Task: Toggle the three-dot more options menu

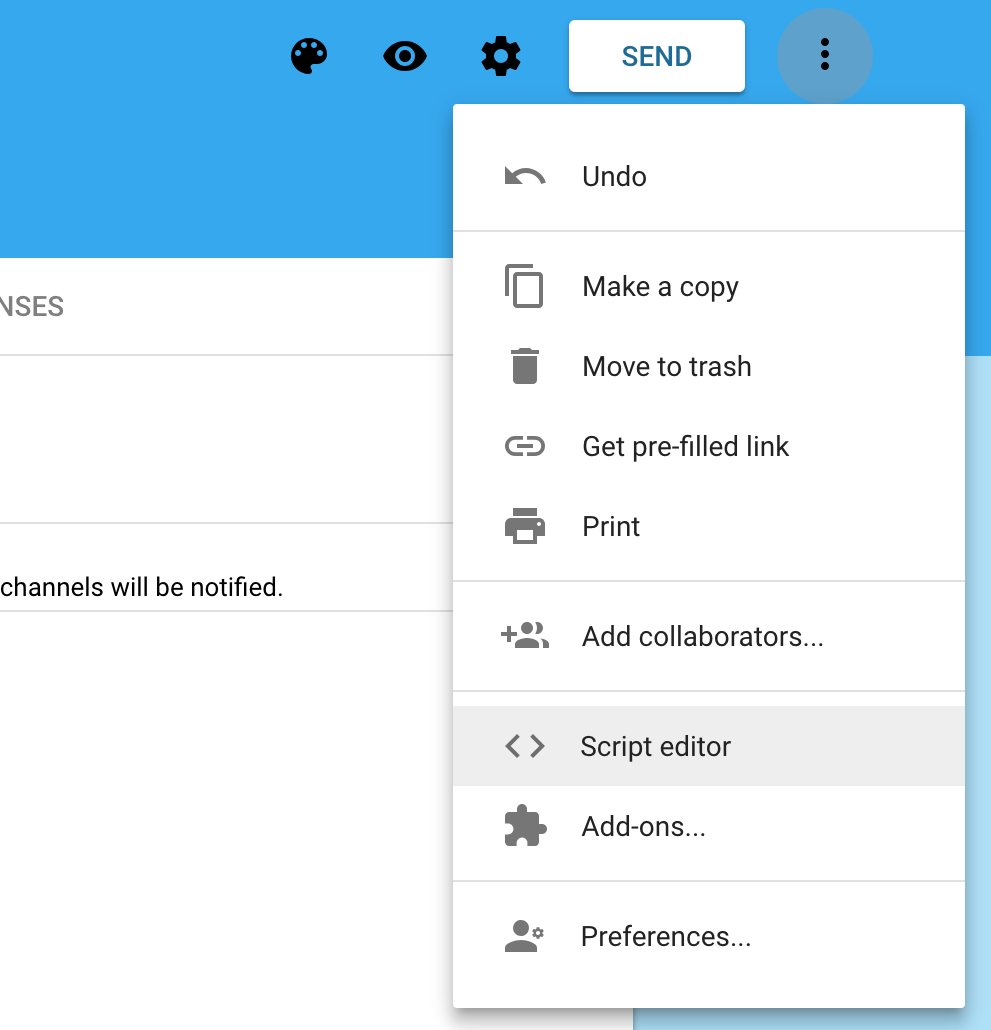Action: (x=824, y=55)
